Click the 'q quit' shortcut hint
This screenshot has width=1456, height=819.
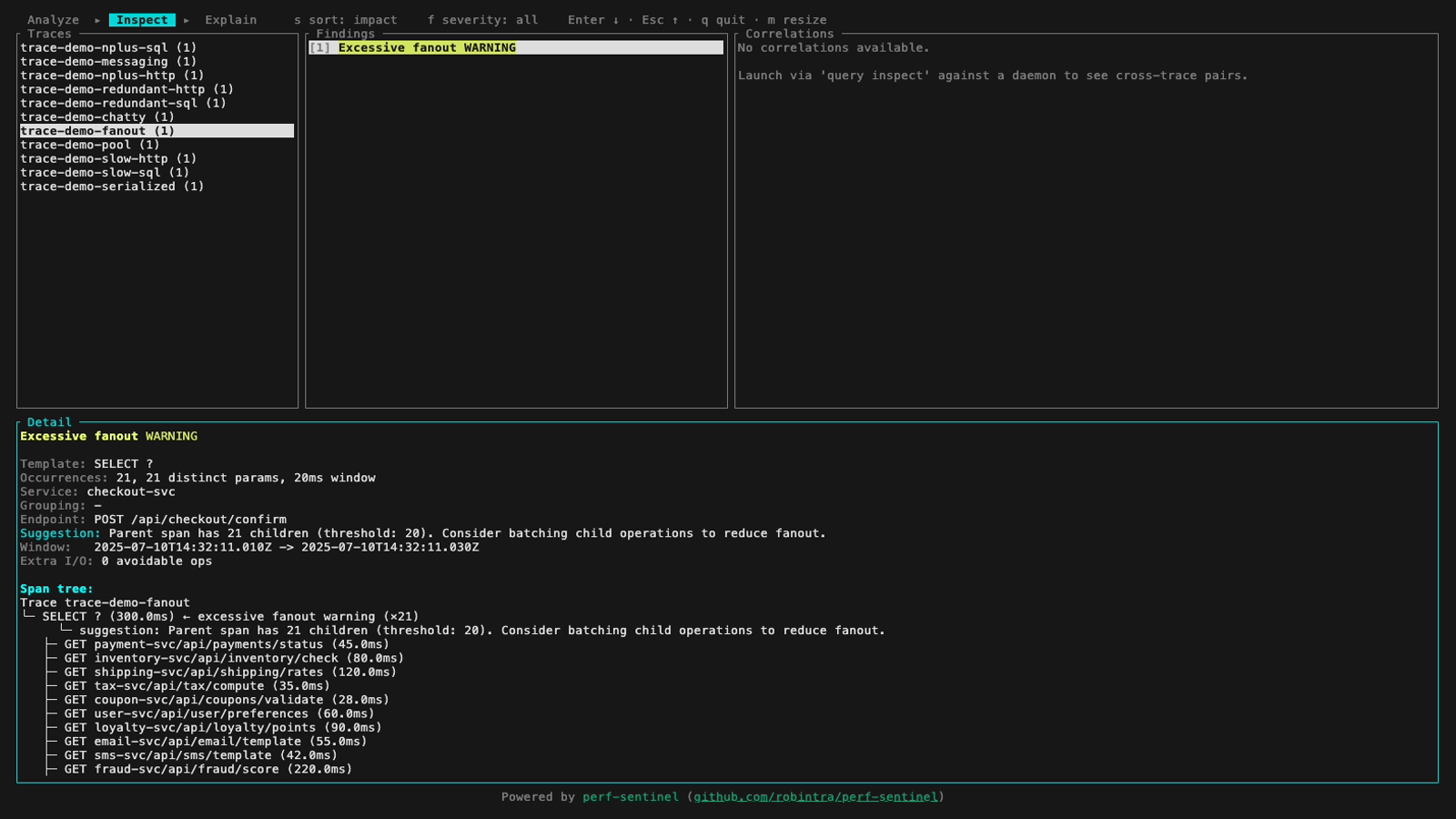pos(723,20)
